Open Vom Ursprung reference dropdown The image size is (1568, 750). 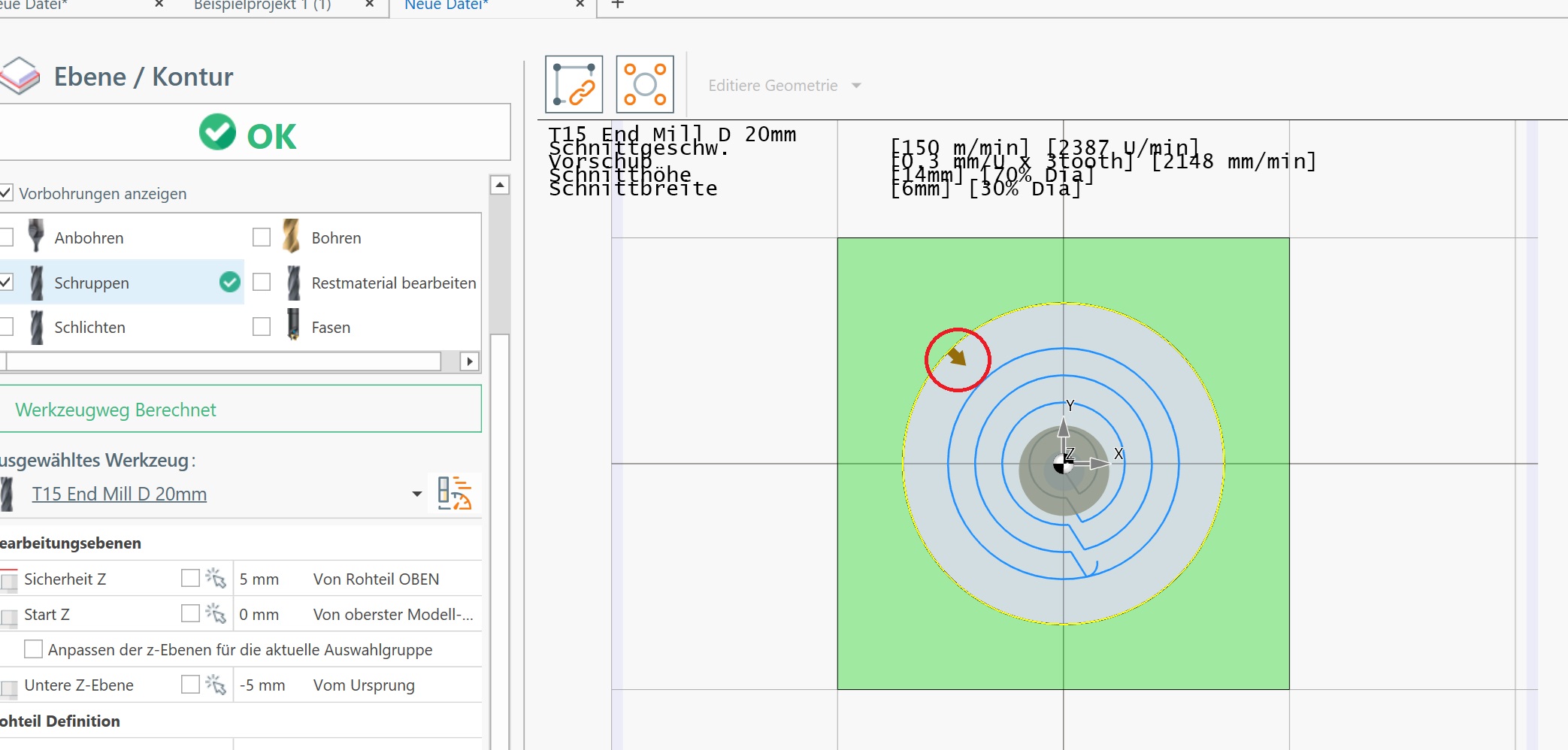[x=364, y=685]
